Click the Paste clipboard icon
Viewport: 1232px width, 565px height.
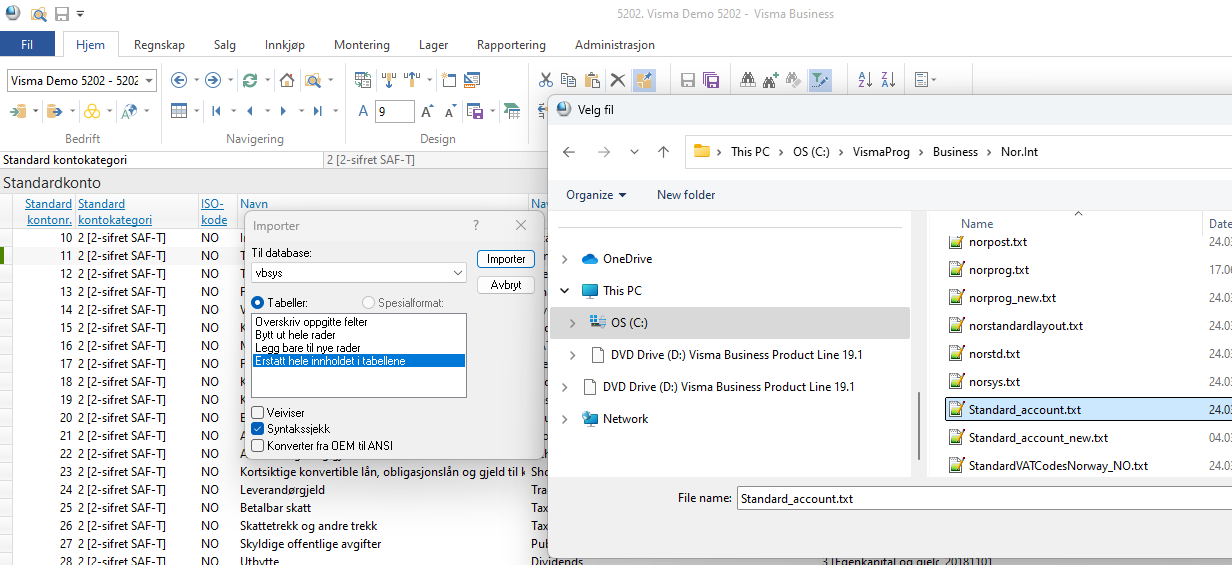(593, 80)
